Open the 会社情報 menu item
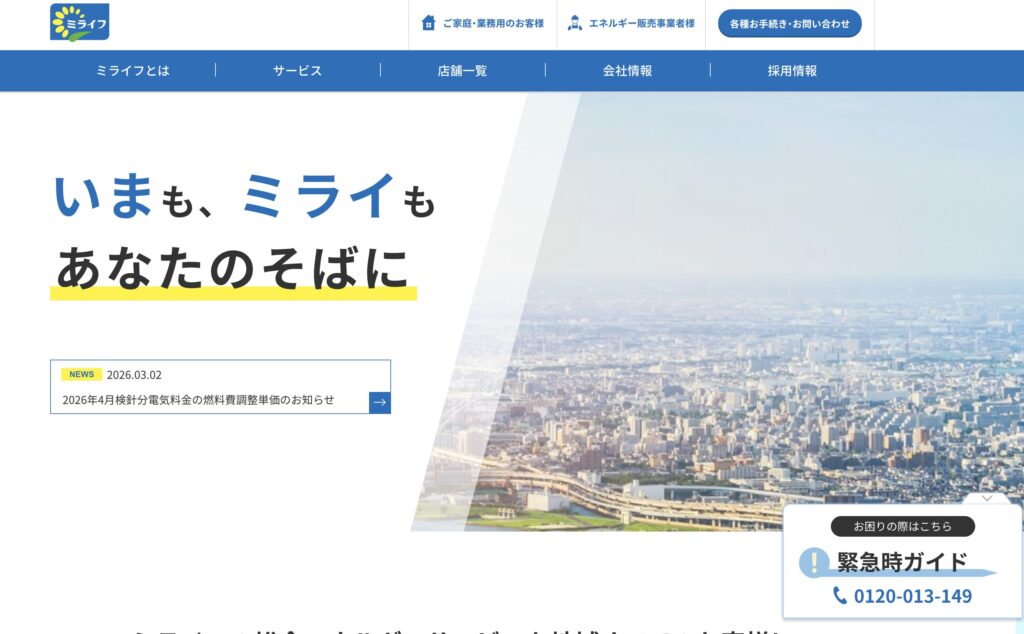1024x634 pixels. click(x=627, y=71)
